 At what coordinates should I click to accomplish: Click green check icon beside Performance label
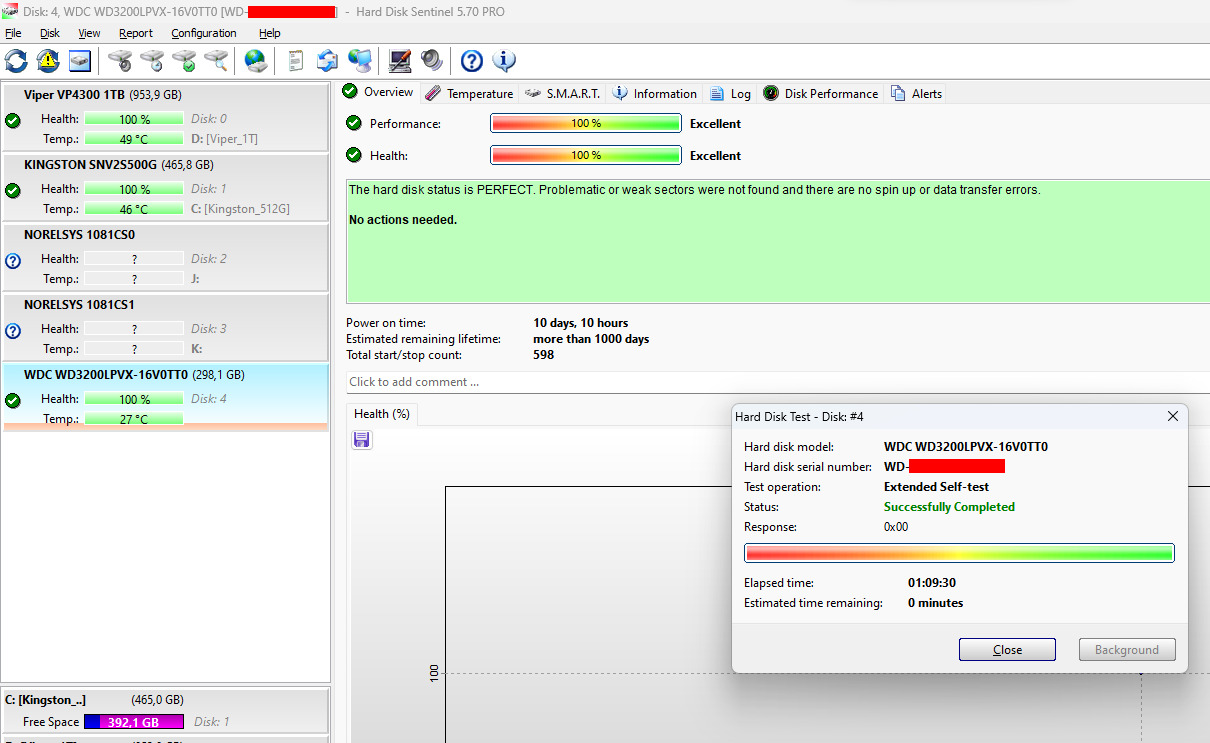(353, 123)
